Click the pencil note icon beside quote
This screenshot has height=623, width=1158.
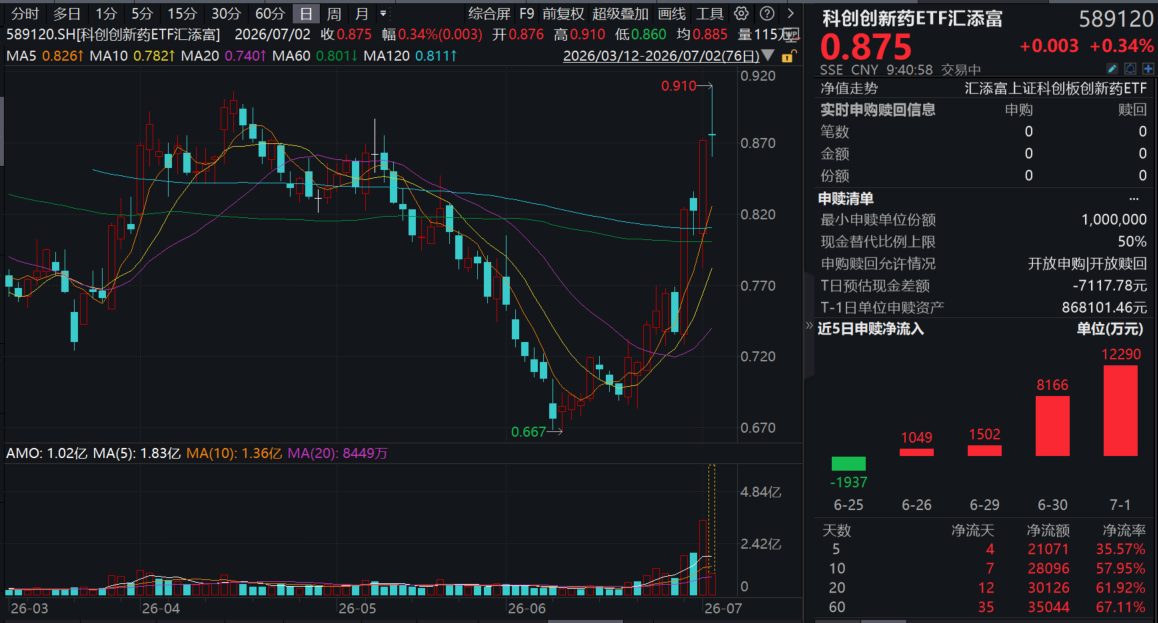coord(1112,69)
